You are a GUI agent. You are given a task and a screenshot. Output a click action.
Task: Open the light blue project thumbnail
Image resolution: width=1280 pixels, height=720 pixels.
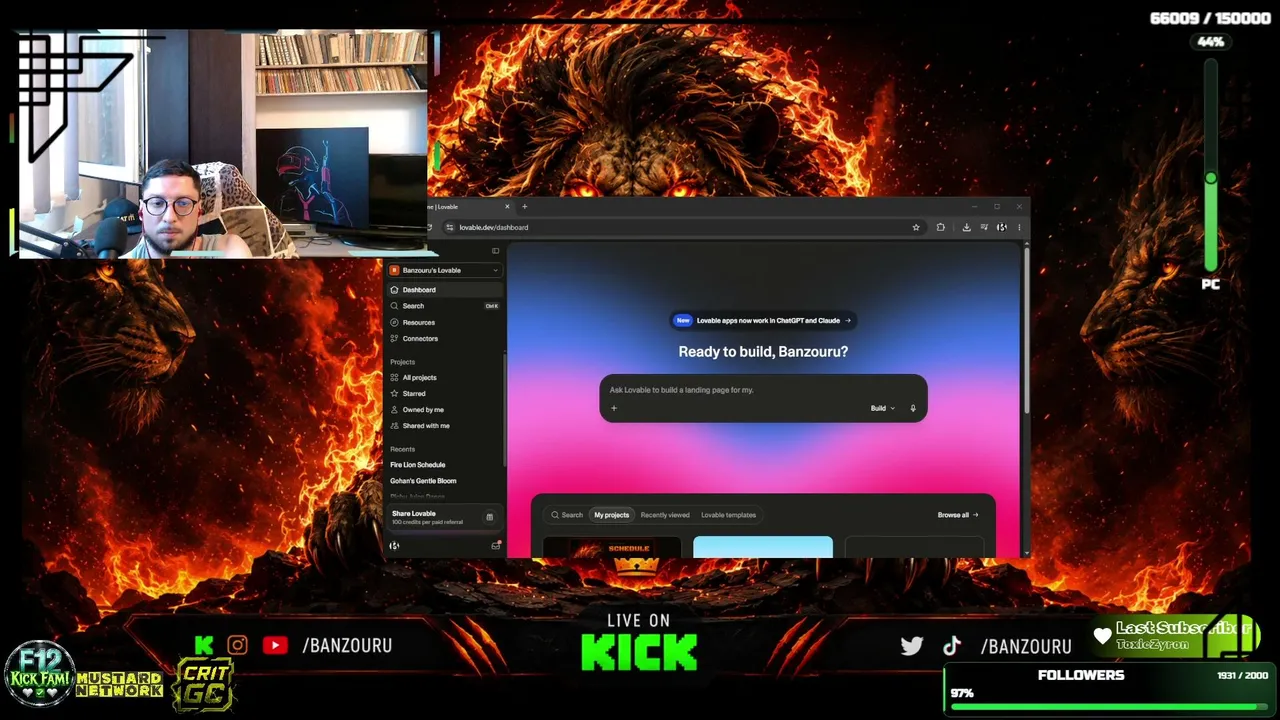point(763,548)
